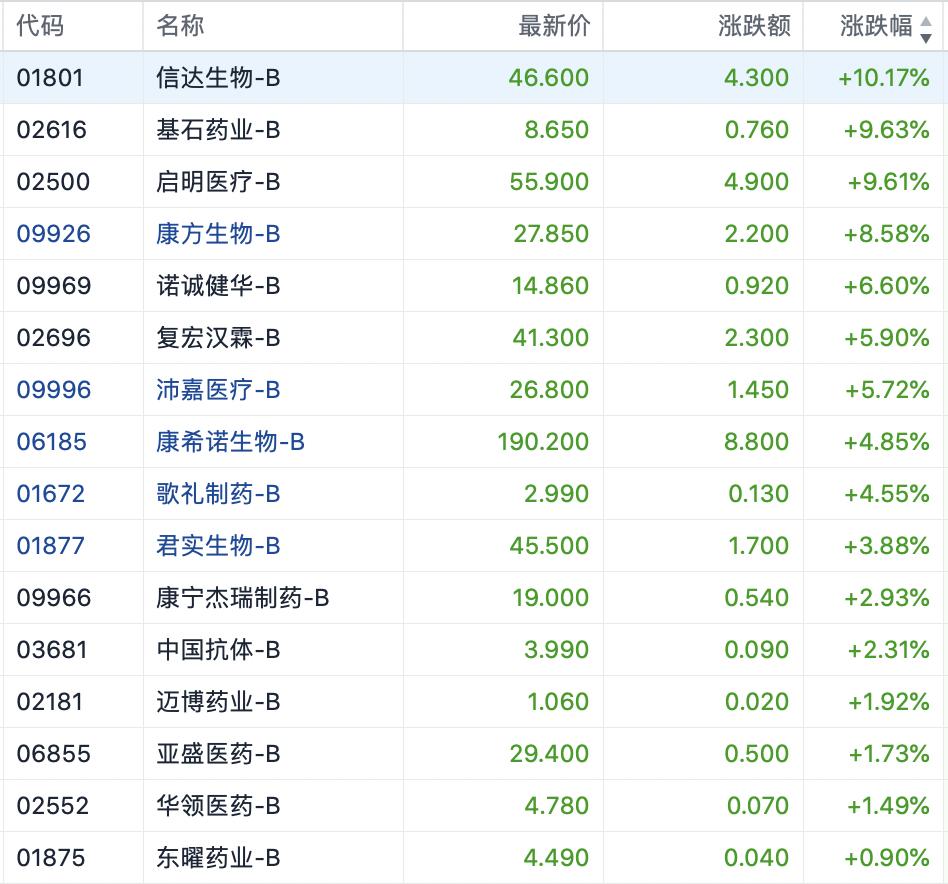Click change amount 1.450
The image size is (948, 884).
click(x=758, y=390)
